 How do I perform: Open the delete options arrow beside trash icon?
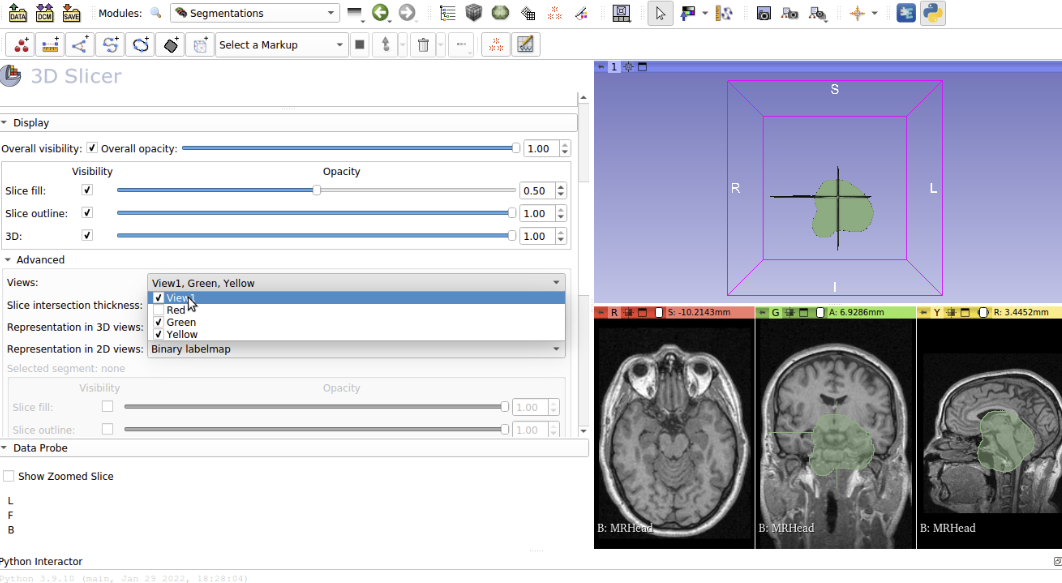tap(441, 45)
